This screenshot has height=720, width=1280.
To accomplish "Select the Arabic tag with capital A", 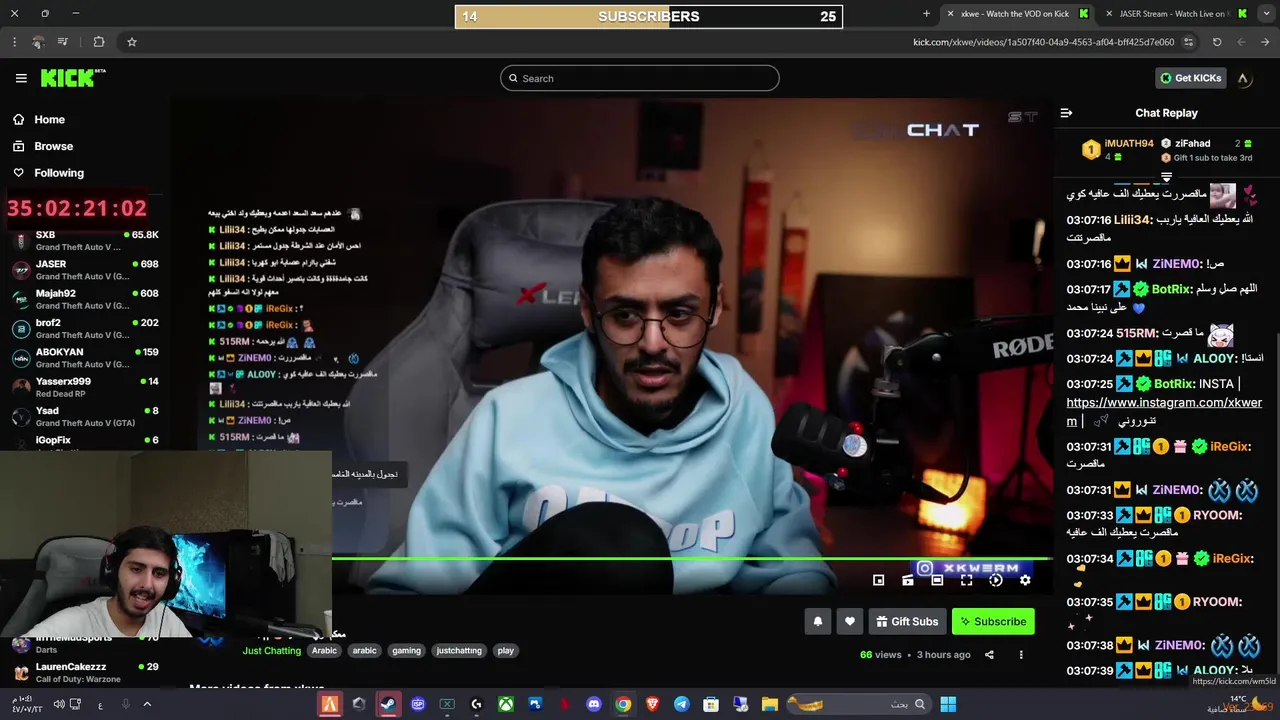I will [x=324, y=651].
